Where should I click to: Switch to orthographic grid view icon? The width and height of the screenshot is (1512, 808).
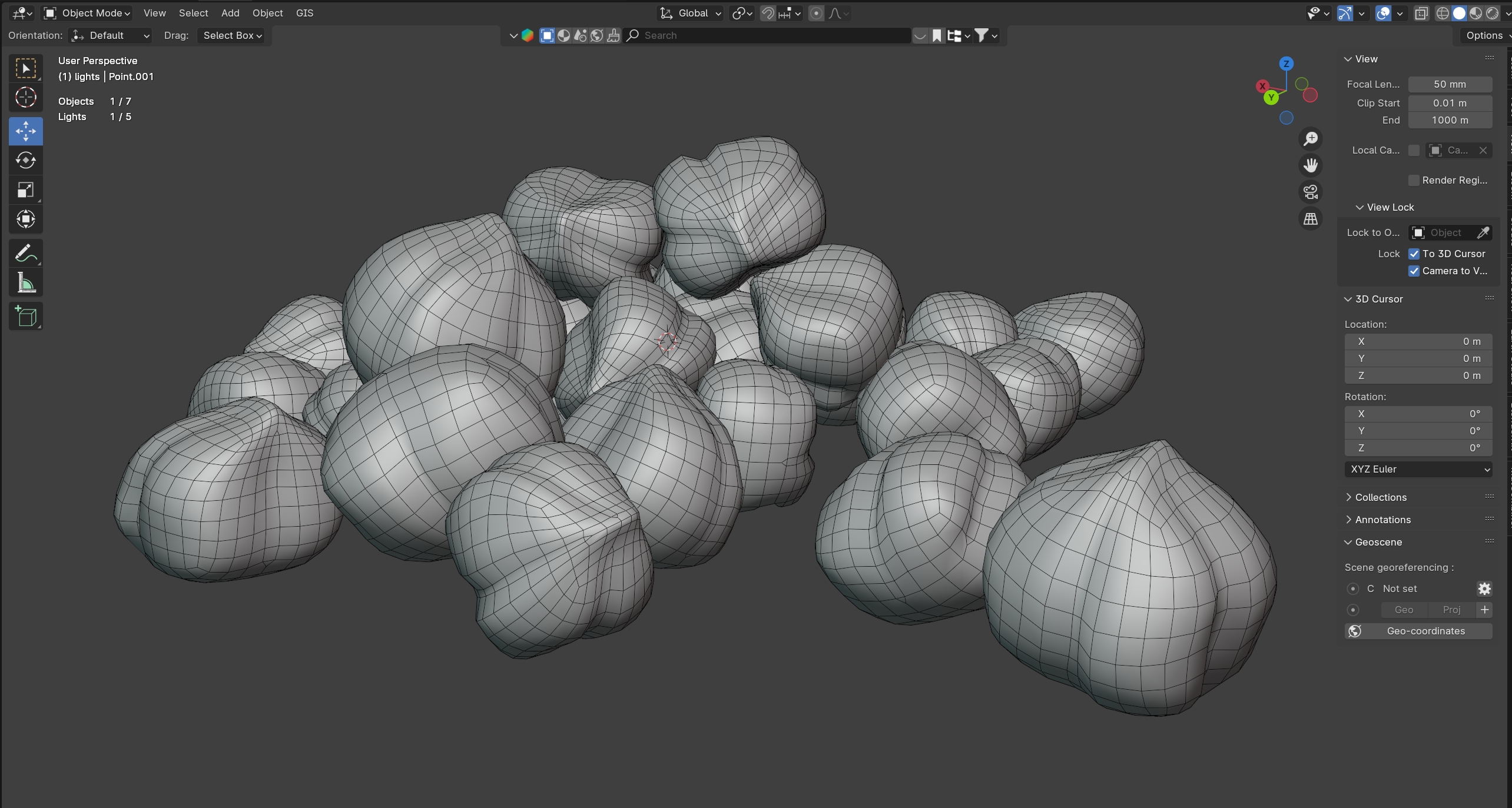[x=1310, y=219]
